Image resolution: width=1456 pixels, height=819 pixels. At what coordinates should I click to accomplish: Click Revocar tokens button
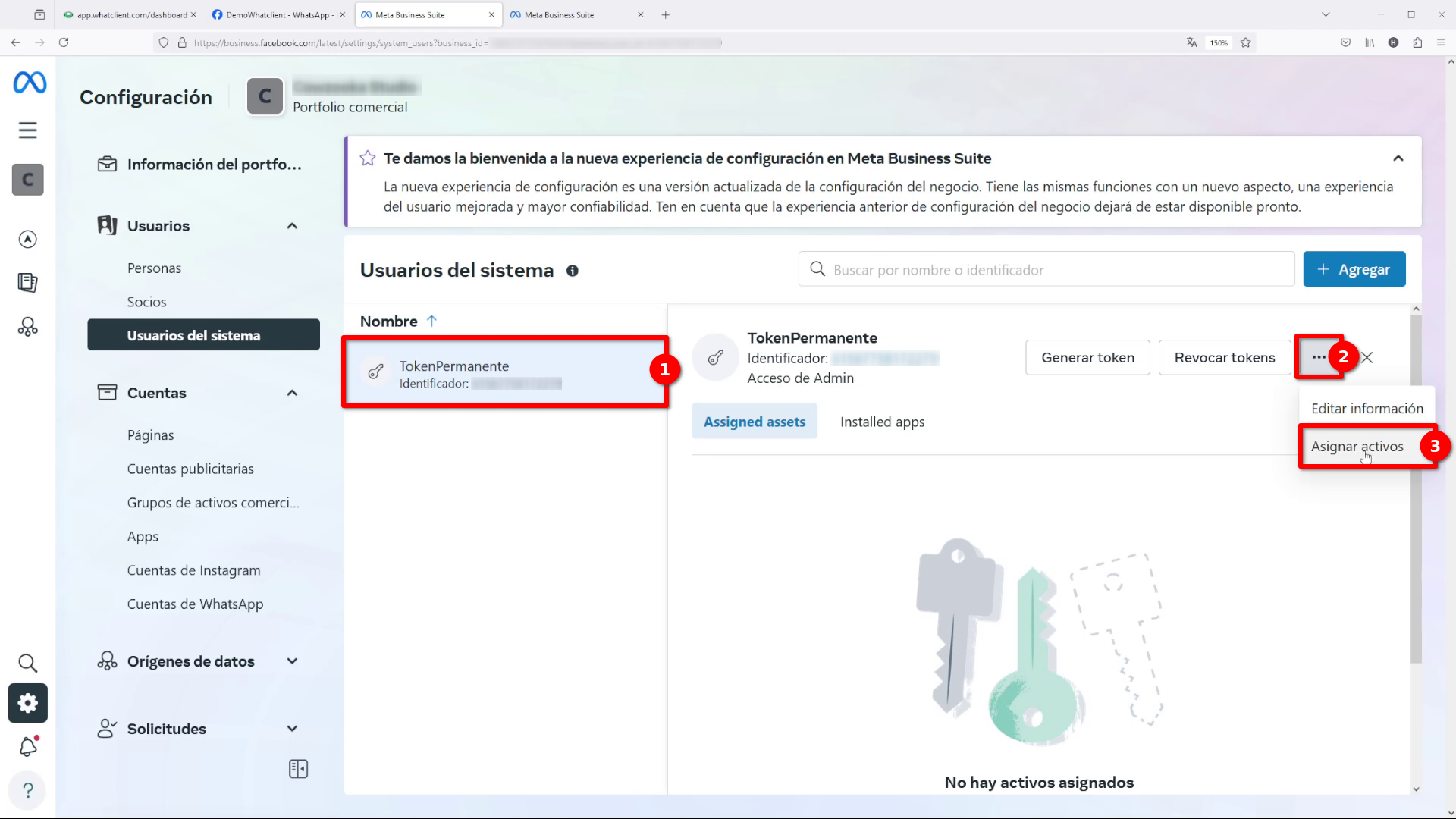point(1224,357)
